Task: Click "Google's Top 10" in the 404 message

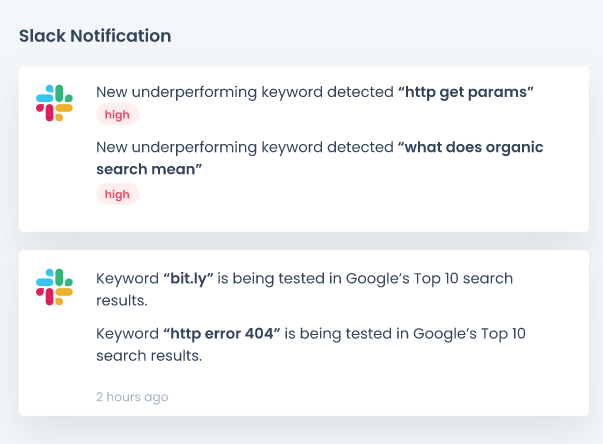Action: pyautogui.click(x=469, y=334)
